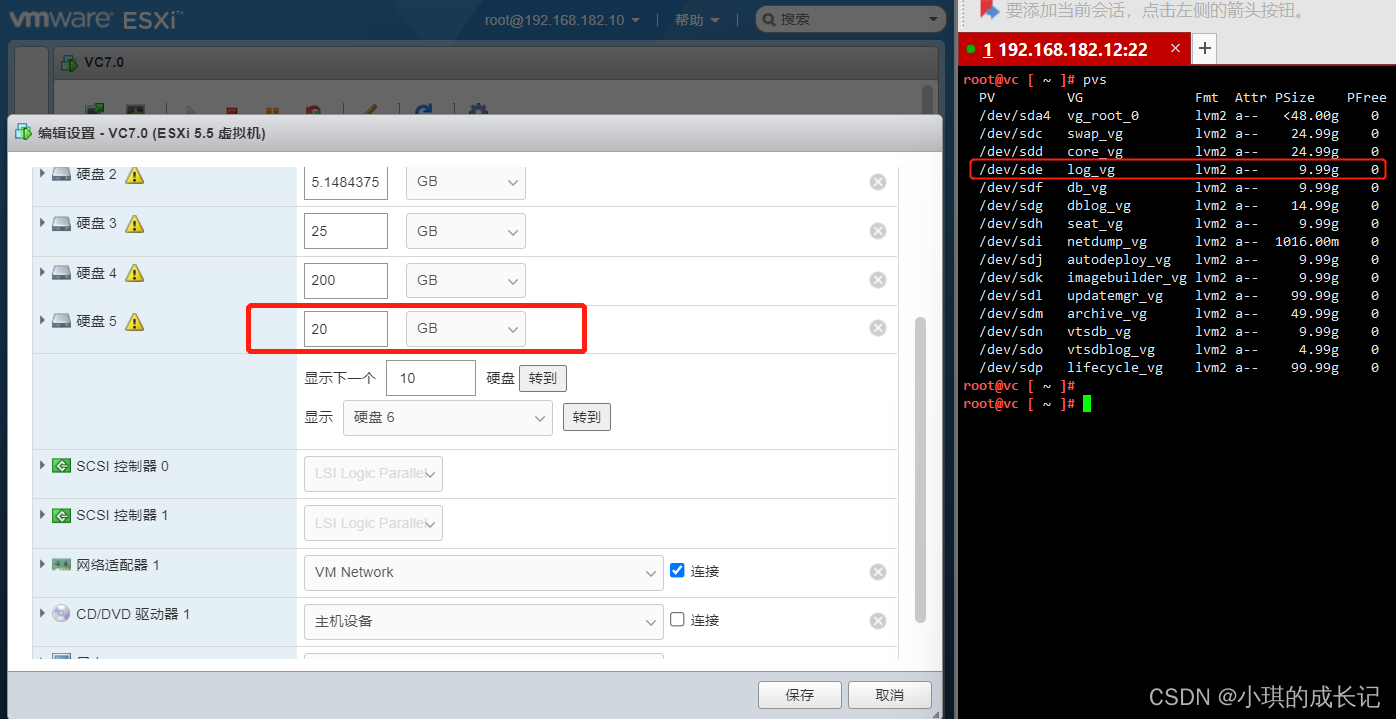Expand the CD/DVD 驱动器 1 row
The height and width of the screenshot is (719, 1396).
tap(43, 613)
